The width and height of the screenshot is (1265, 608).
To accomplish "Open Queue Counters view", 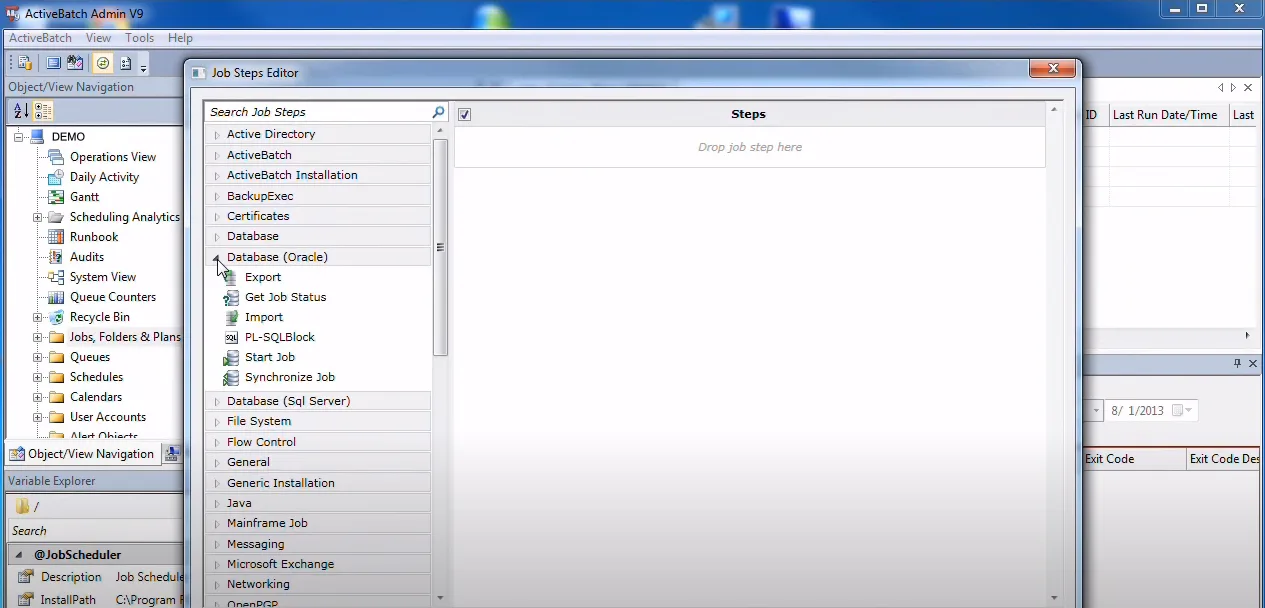I will [x=113, y=297].
